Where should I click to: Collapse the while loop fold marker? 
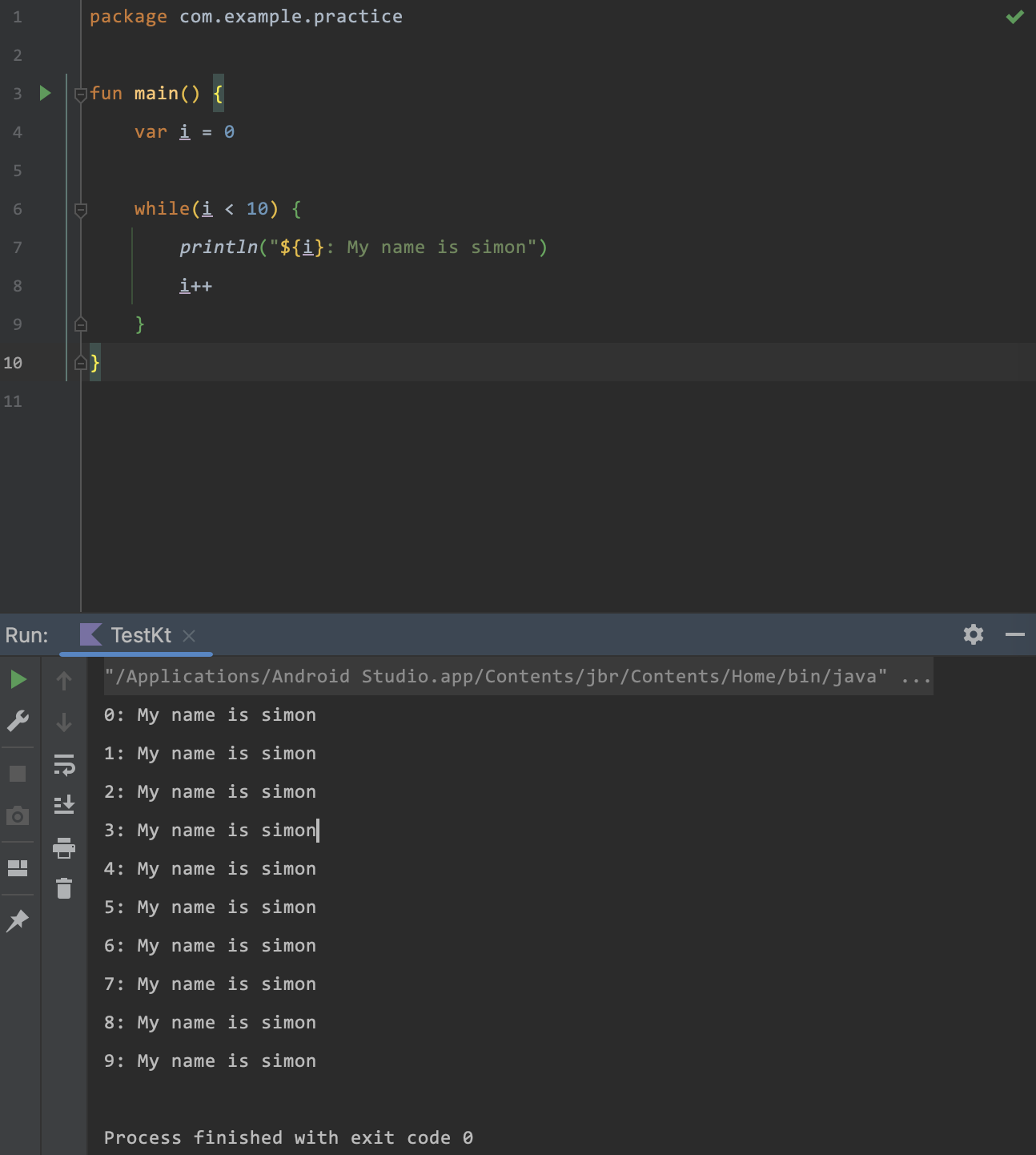click(x=81, y=210)
